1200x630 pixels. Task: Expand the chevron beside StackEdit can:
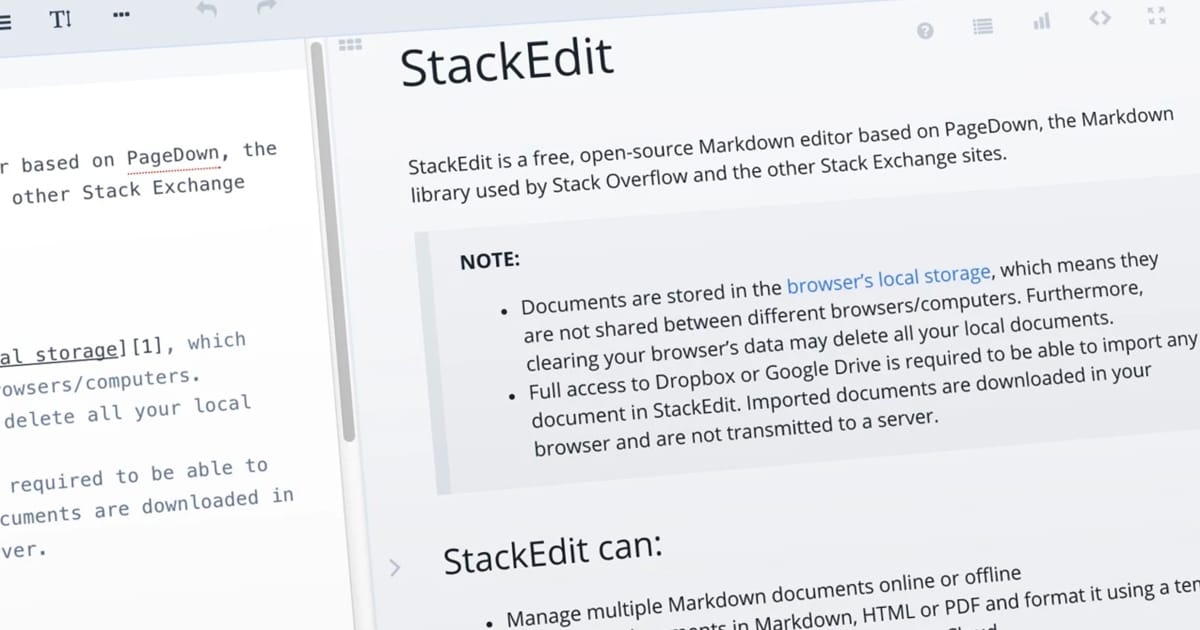click(x=394, y=568)
